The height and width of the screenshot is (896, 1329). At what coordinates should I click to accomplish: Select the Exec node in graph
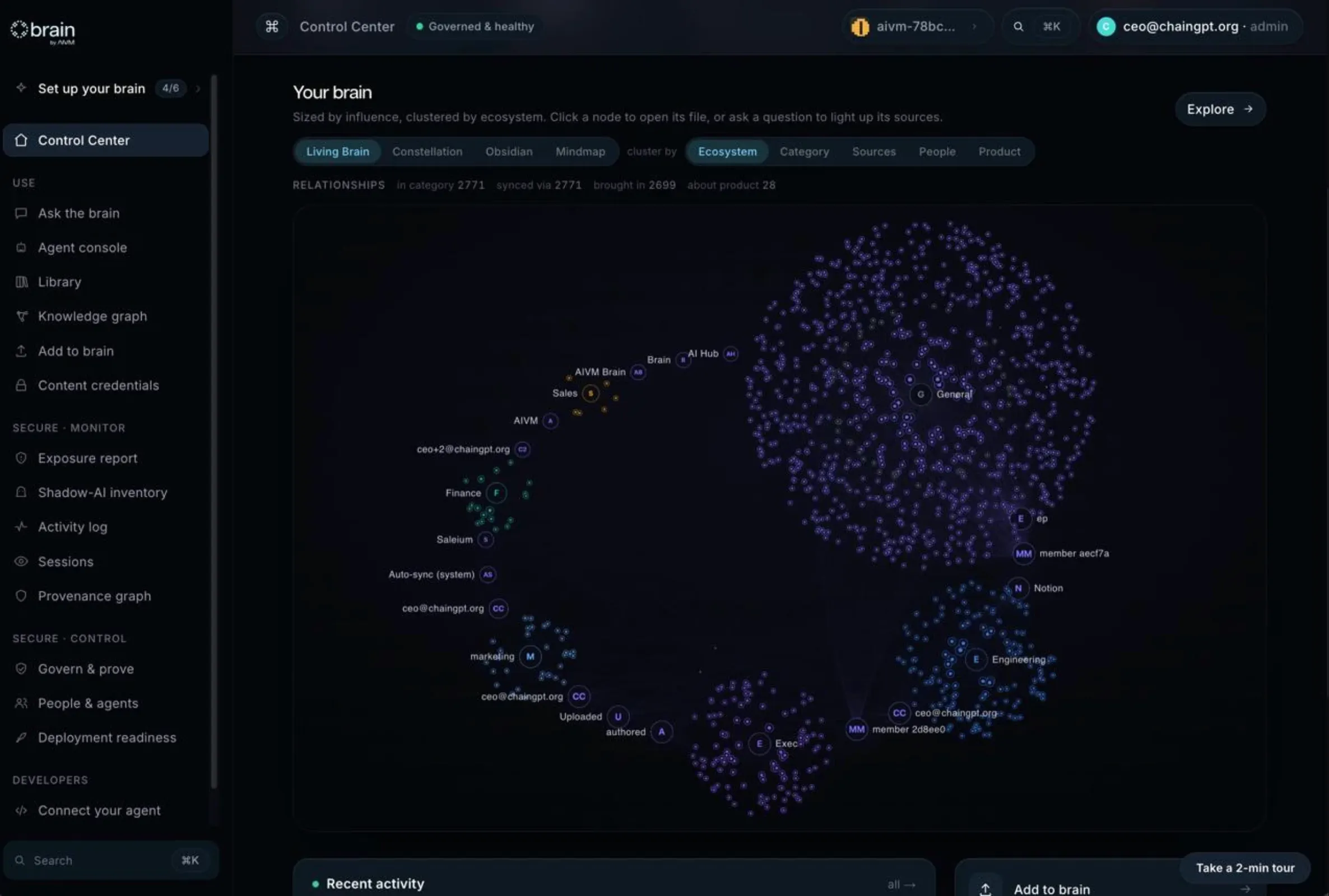(x=759, y=744)
